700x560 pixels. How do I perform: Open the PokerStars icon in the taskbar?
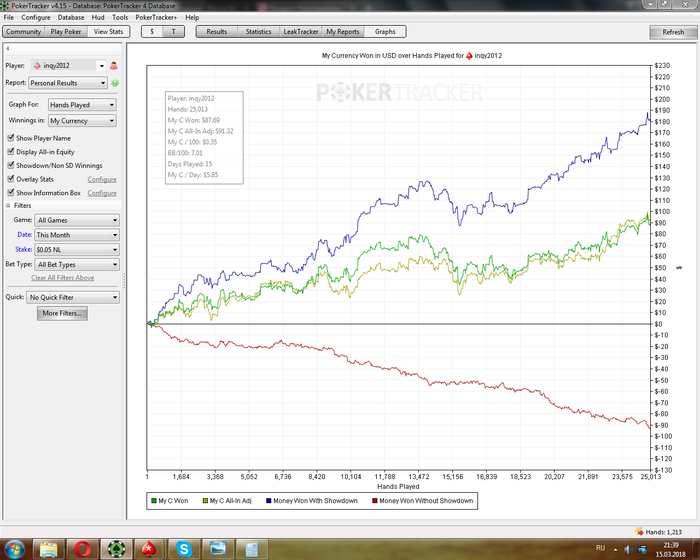(x=151, y=549)
